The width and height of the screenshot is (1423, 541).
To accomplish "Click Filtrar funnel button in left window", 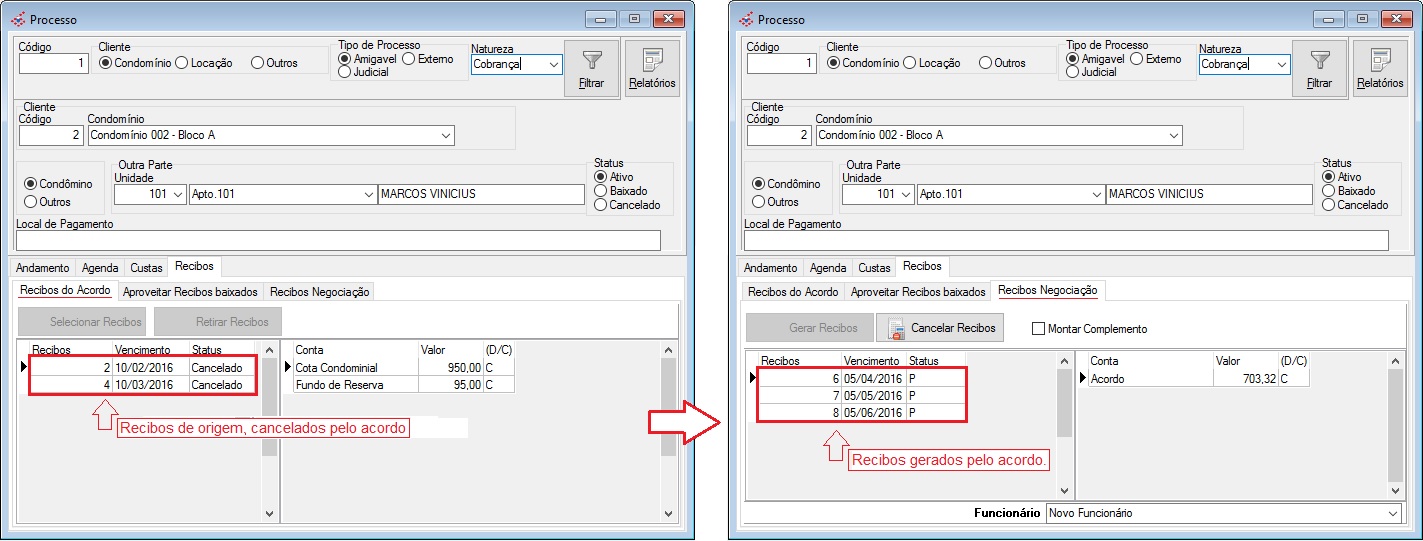I will (x=591, y=68).
